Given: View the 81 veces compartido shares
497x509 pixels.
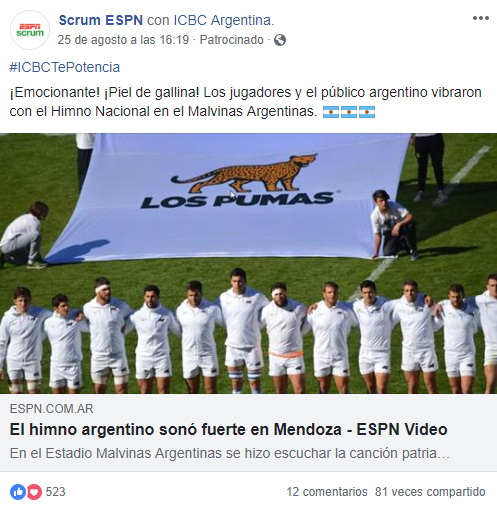Looking at the screenshot, I should tap(430, 492).
